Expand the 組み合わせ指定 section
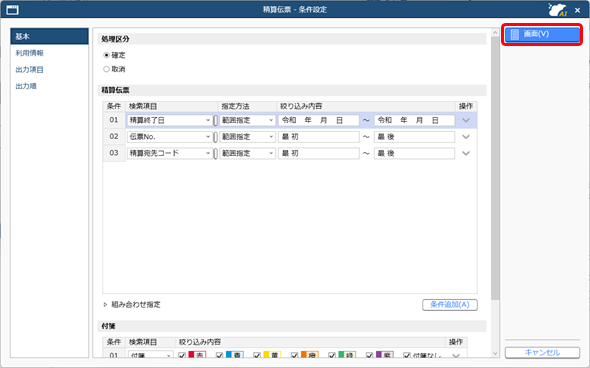This screenshot has width=590, height=368. click(105, 304)
